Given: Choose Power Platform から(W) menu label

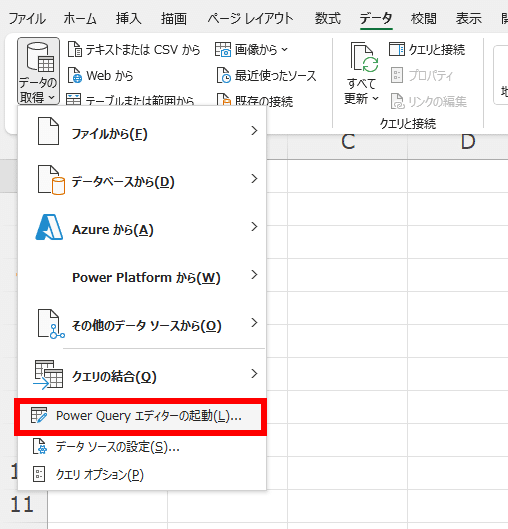Looking at the screenshot, I should tap(146, 278).
